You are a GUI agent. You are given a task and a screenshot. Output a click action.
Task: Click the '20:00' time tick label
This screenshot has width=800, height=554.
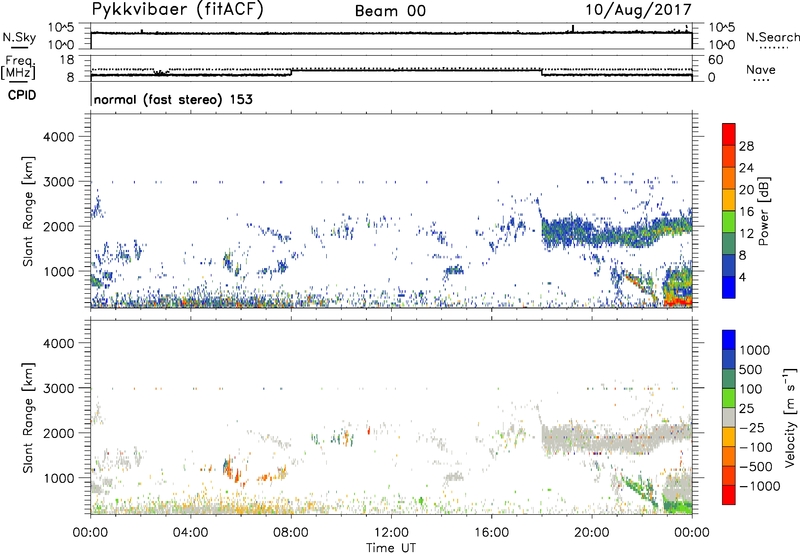(592, 533)
